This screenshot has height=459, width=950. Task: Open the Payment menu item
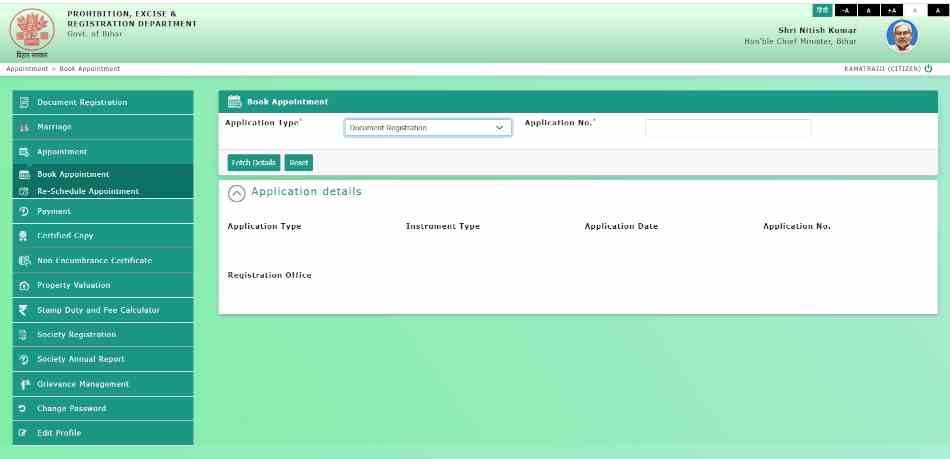(x=103, y=211)
